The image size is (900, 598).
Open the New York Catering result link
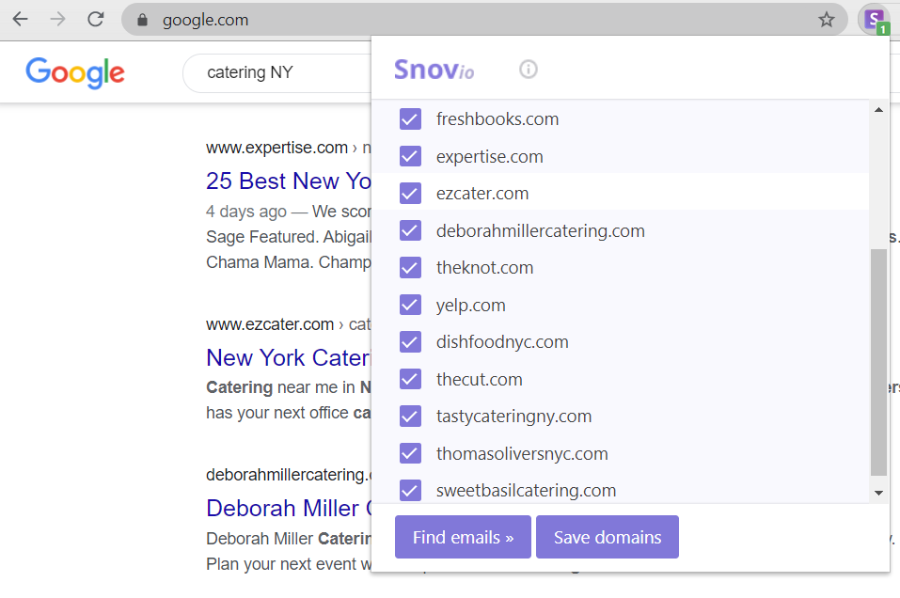289,358
